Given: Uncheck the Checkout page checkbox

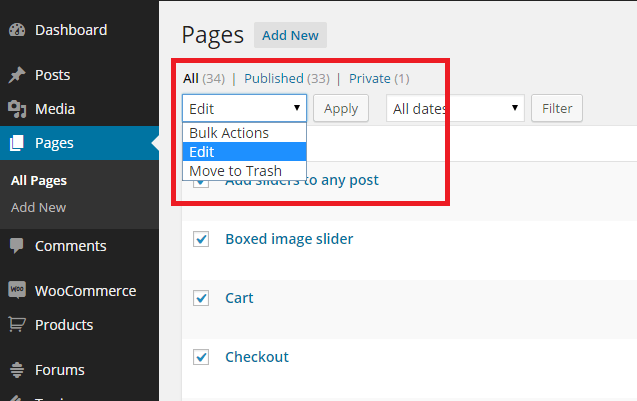Looking at the screenshot, I should [x=201, y=357].
